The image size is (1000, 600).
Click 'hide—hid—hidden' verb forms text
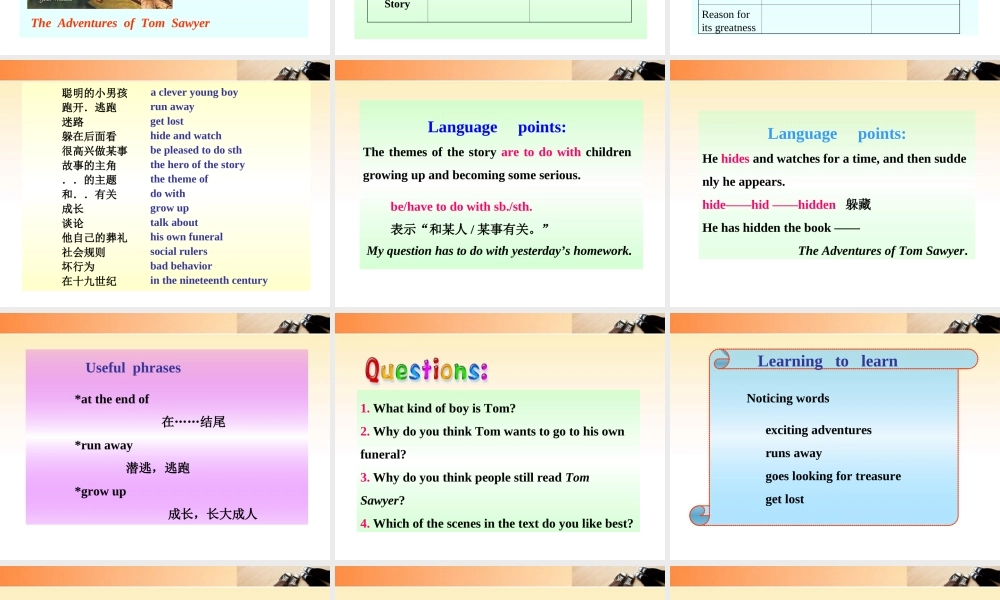[x=768, y=204]
